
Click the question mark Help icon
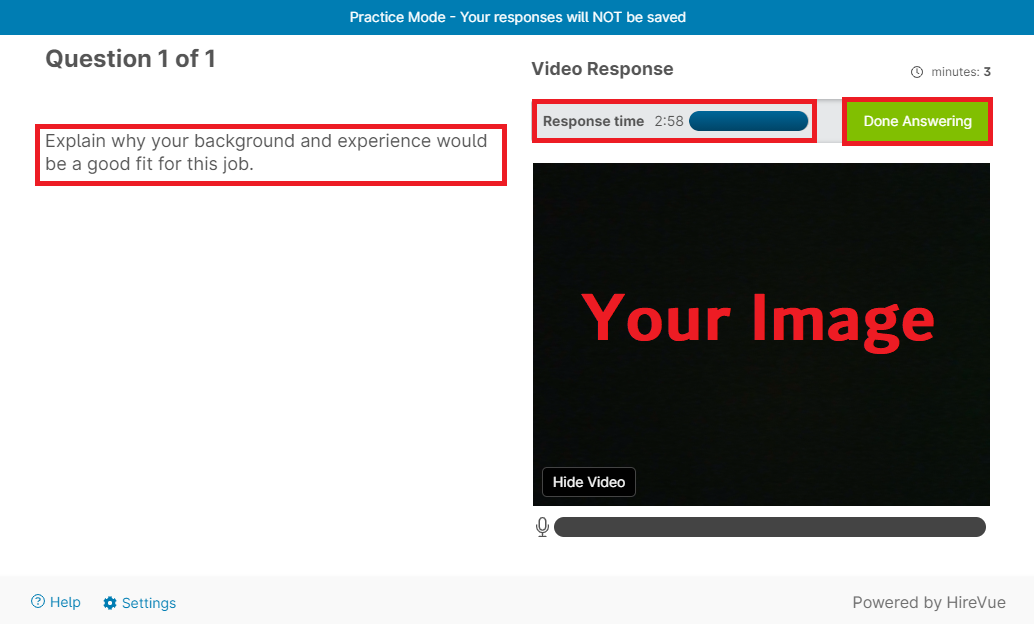[38, 602]
